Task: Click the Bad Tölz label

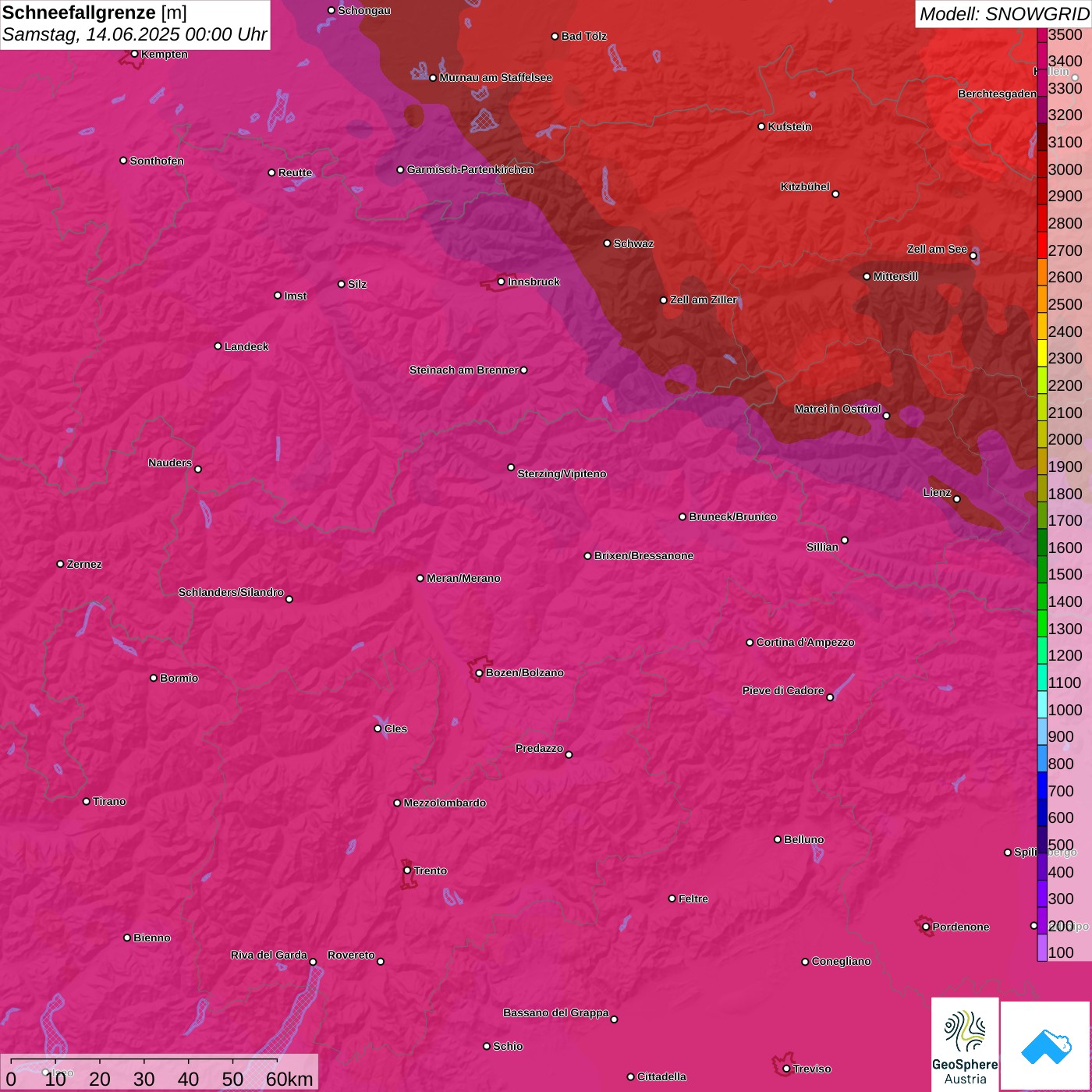Action: [583, 36]
